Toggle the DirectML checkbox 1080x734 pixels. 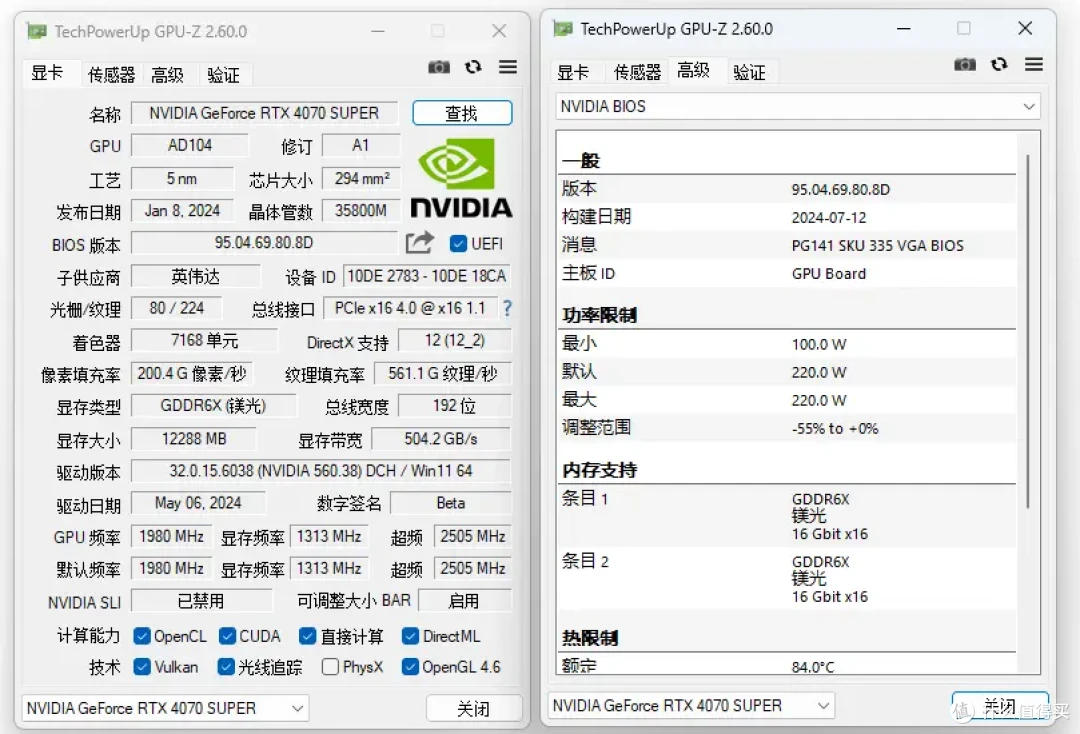[411, 636]
